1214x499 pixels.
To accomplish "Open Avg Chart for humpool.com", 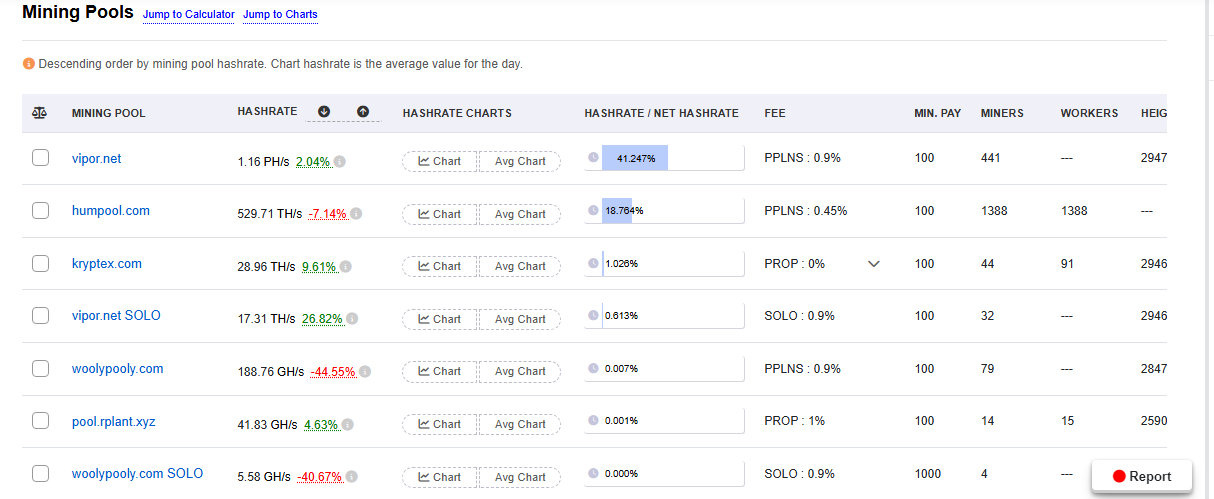I will click(520, 214).
